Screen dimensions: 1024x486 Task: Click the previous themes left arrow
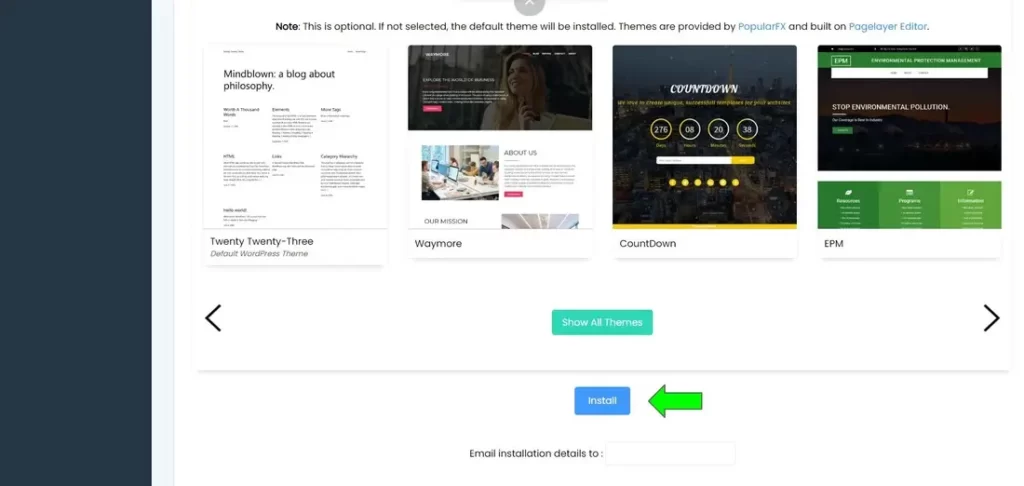(212, 318)
